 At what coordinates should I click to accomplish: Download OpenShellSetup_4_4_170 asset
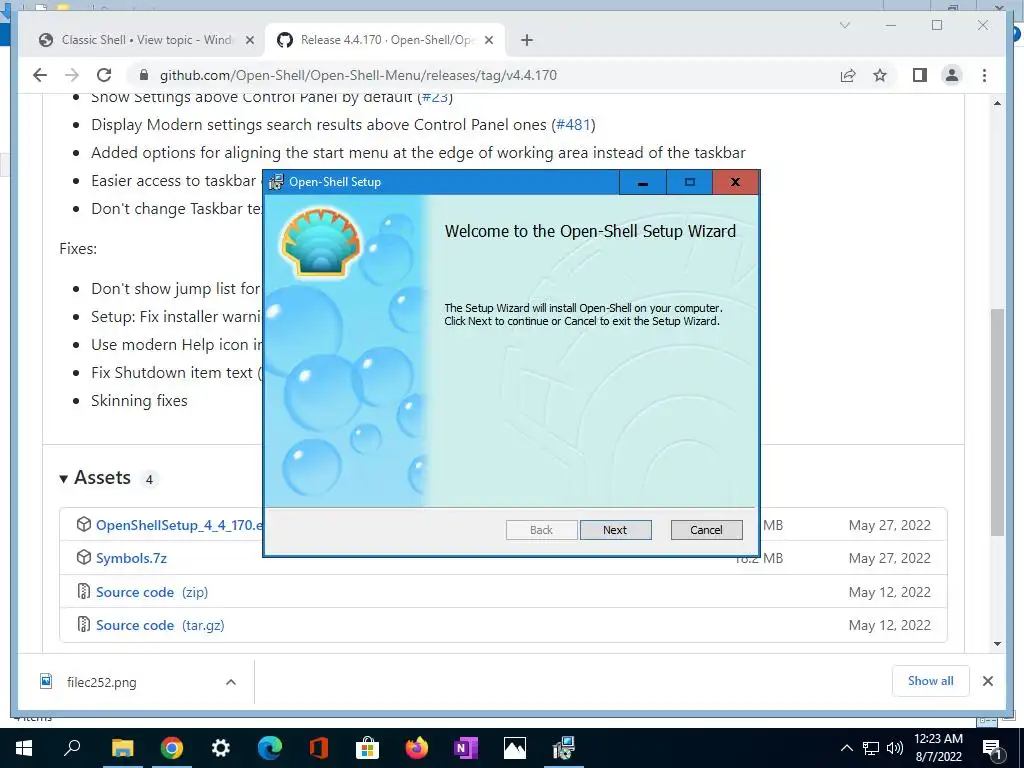(x=180, y=525)
